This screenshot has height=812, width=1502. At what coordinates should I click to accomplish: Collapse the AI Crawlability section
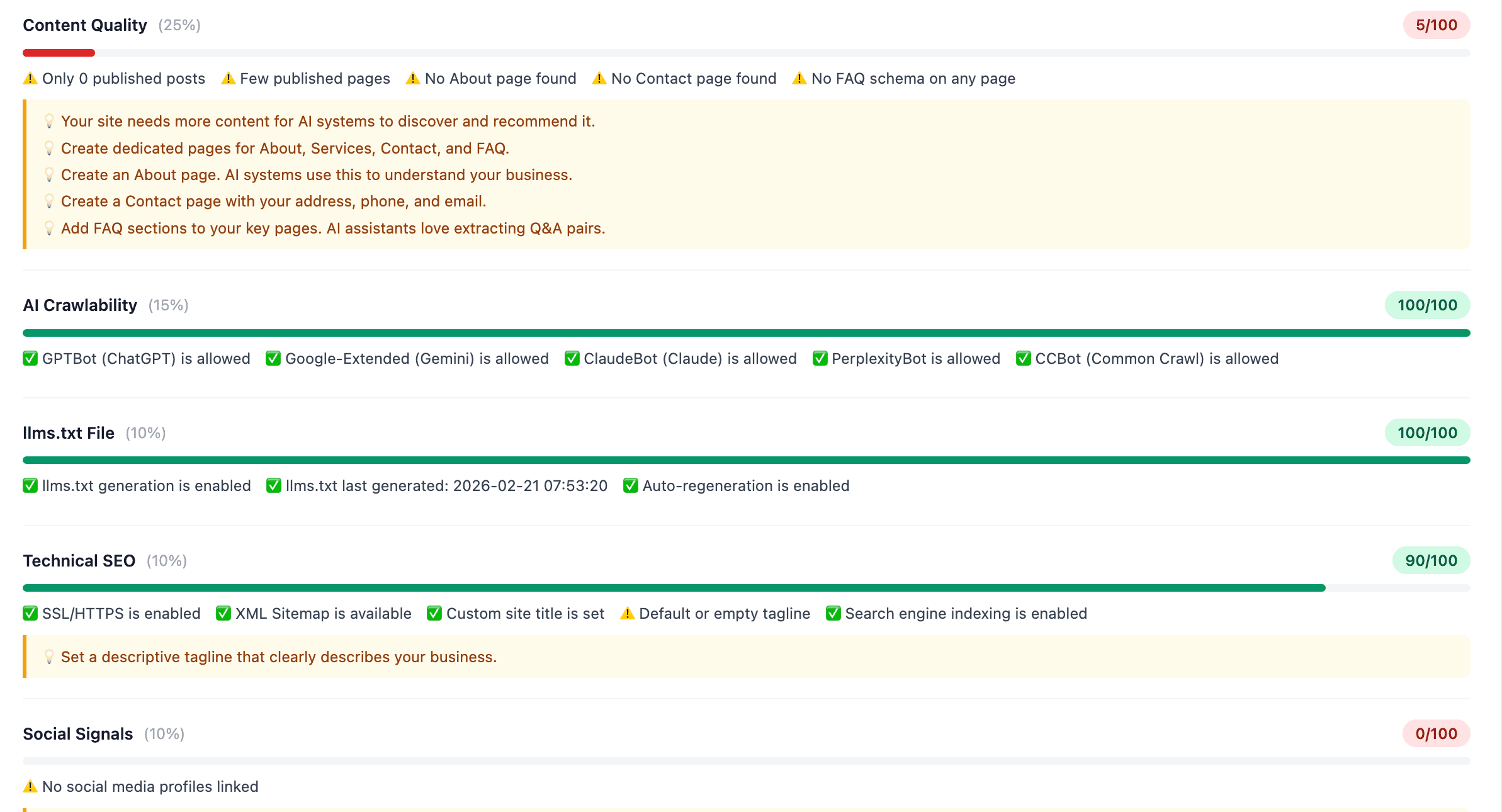79,305
